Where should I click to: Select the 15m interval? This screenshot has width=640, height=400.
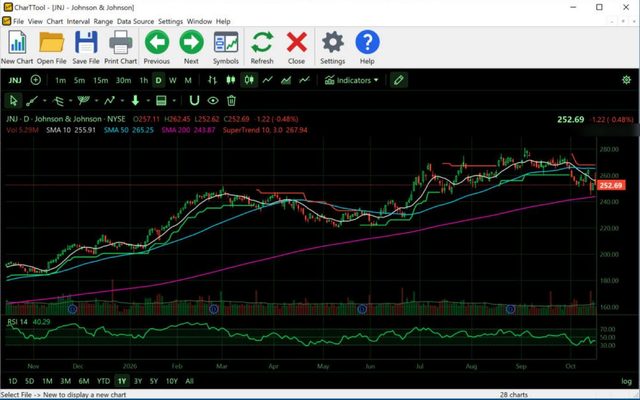pyautogui.click(x=100, y=80)
